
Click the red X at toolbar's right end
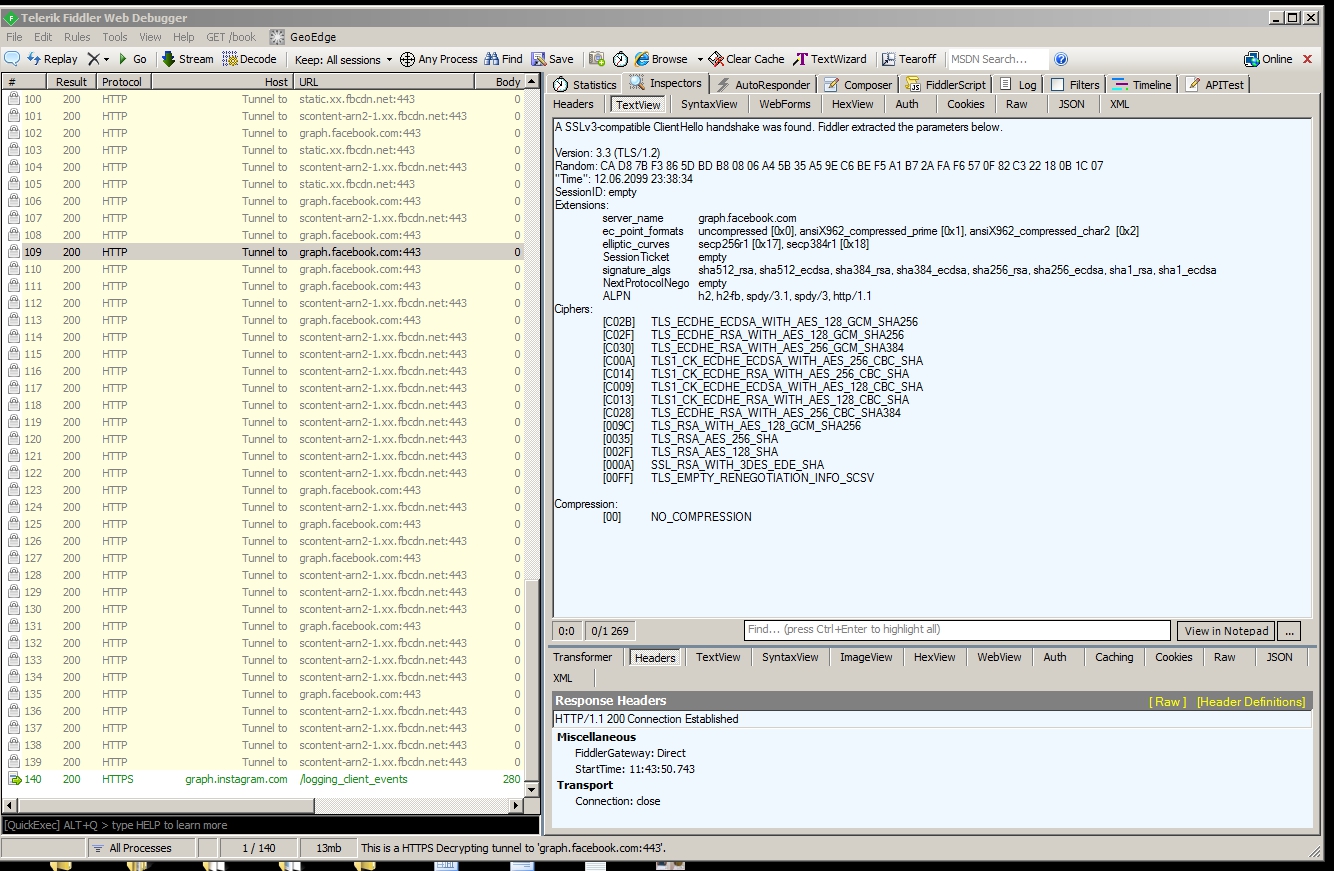1307,59
